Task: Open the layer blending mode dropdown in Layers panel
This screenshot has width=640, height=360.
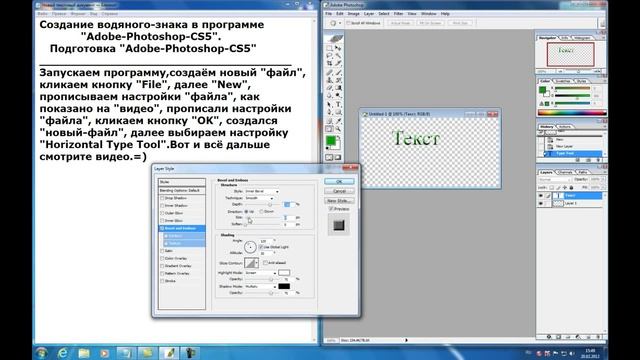Action: [x=555, y=180]
